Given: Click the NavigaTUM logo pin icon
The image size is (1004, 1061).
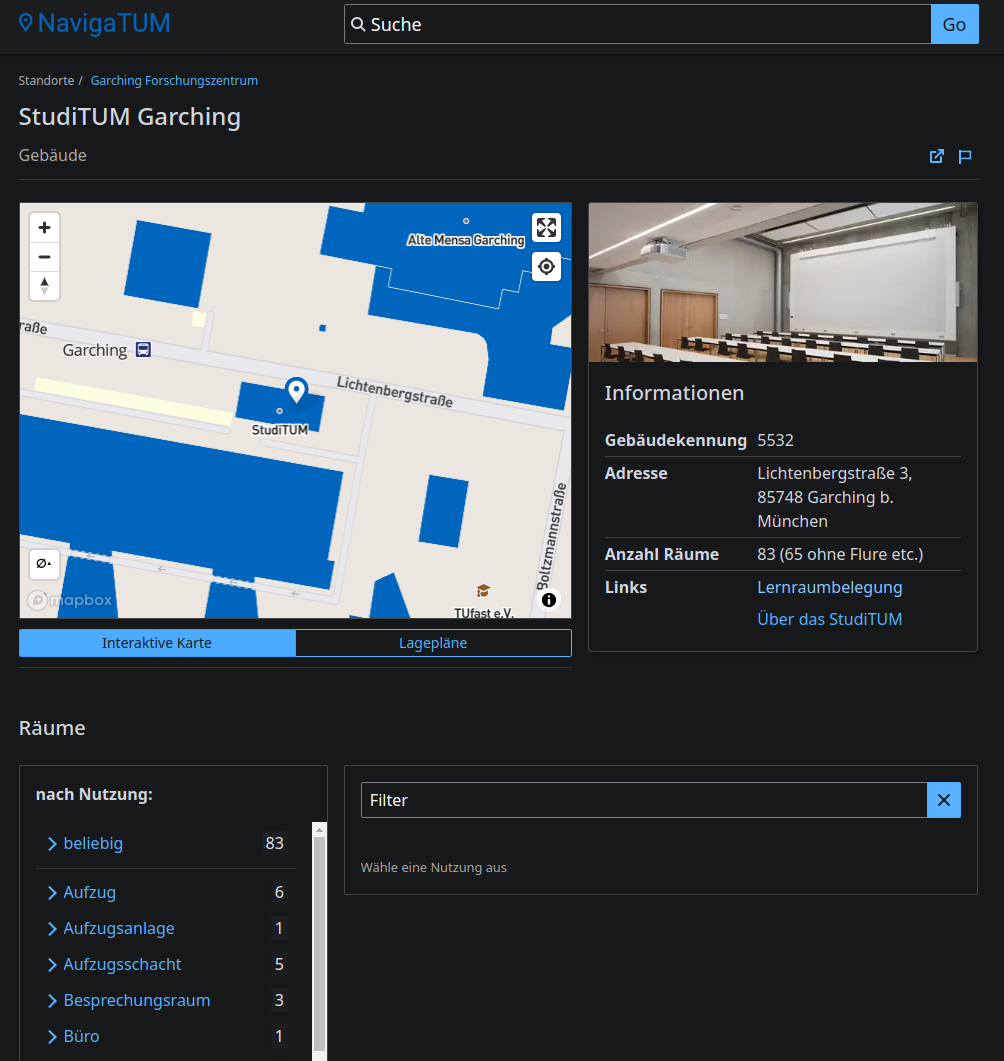Looking at the screenshot, I should pos(26,23).
